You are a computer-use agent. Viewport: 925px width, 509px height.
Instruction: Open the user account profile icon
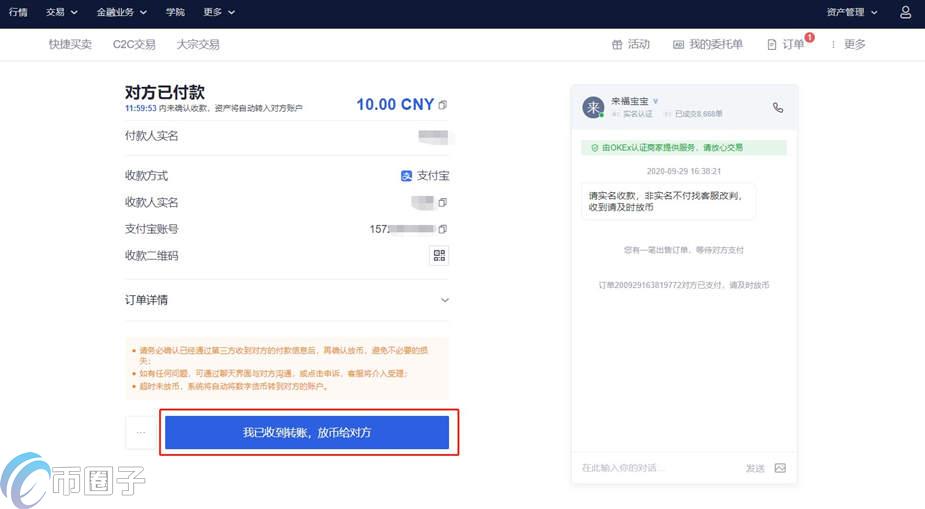906,12
